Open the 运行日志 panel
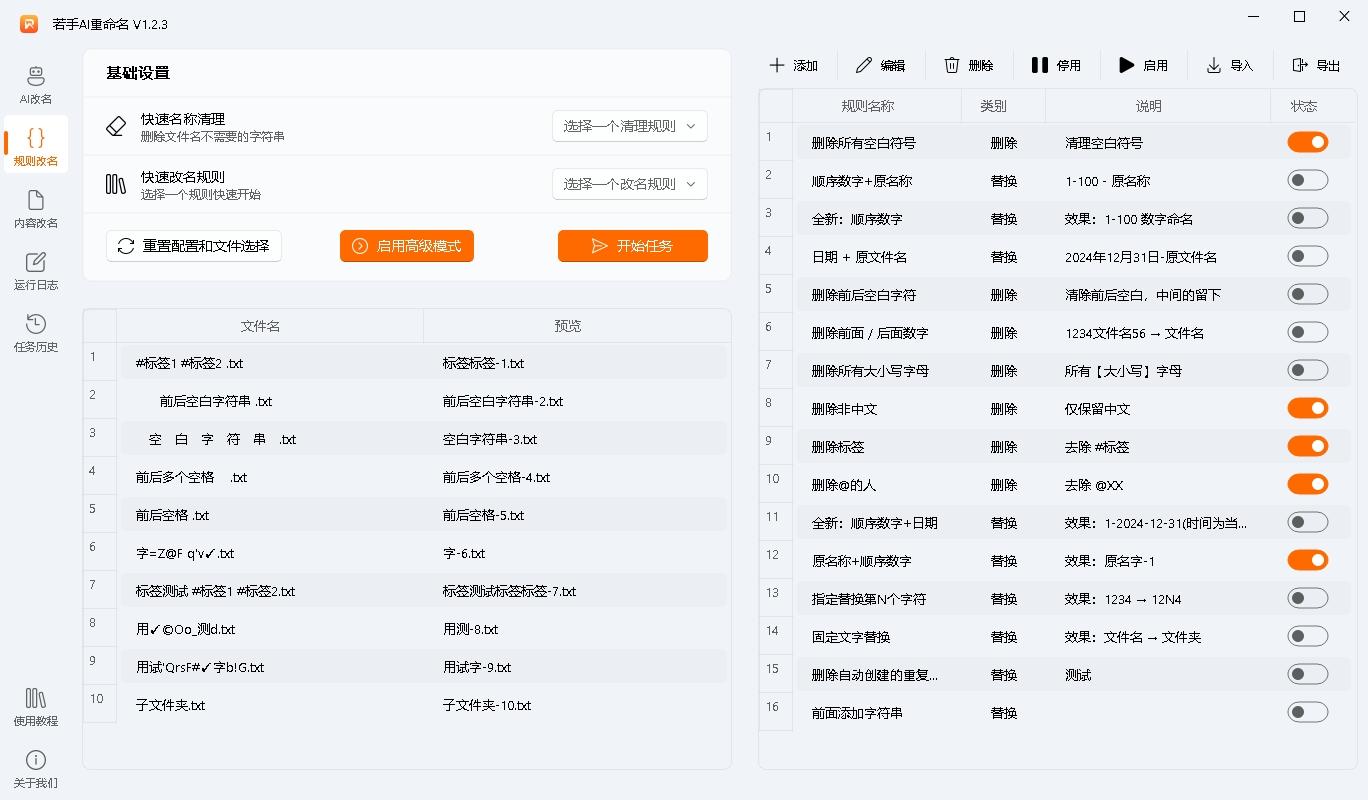 tap(35, 270)
